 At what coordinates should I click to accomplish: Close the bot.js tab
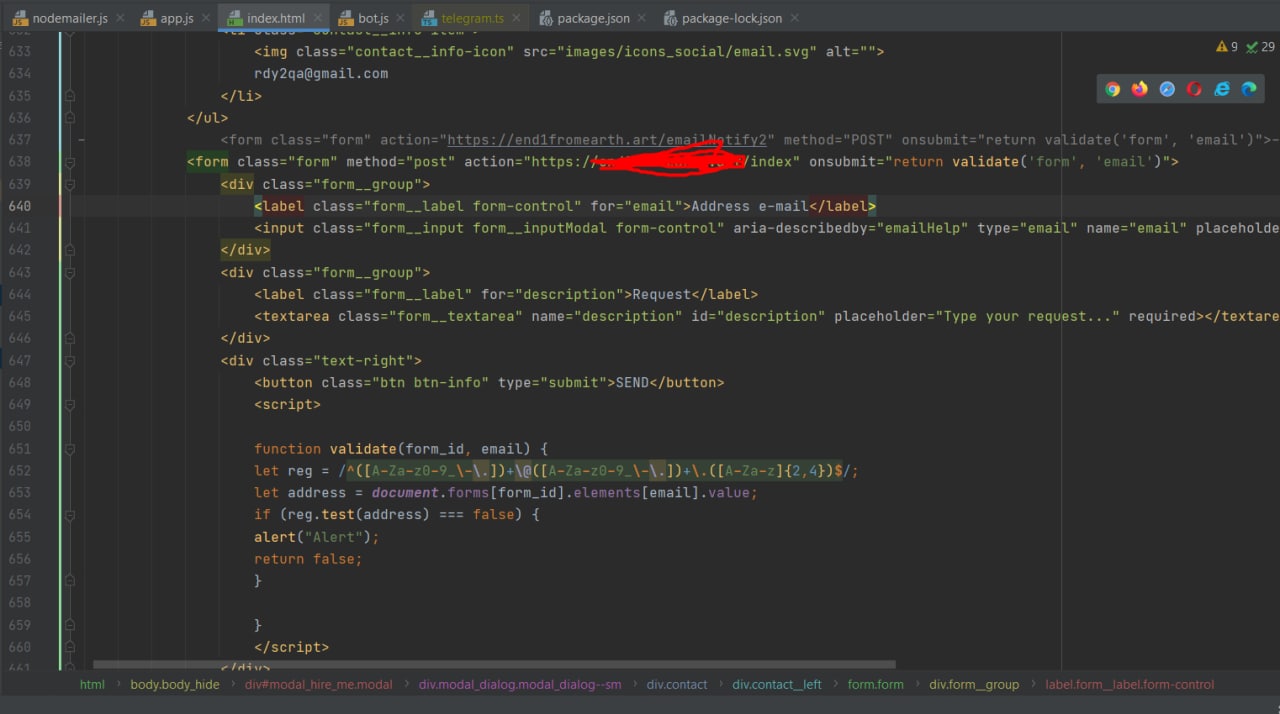point(400,18)
